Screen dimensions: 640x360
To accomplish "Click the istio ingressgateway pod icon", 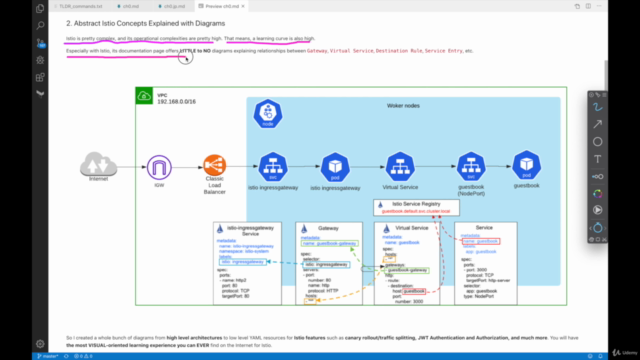I will click(x=335, y=167).
